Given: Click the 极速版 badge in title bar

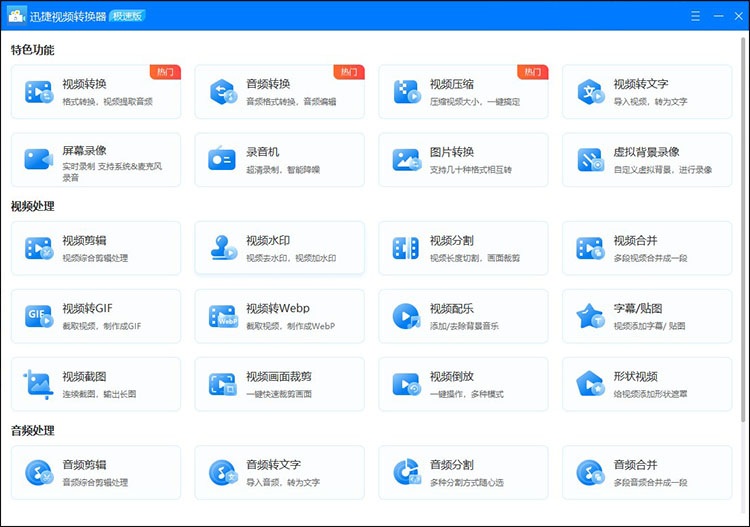Looking at the screenshot, I should 127,16.
